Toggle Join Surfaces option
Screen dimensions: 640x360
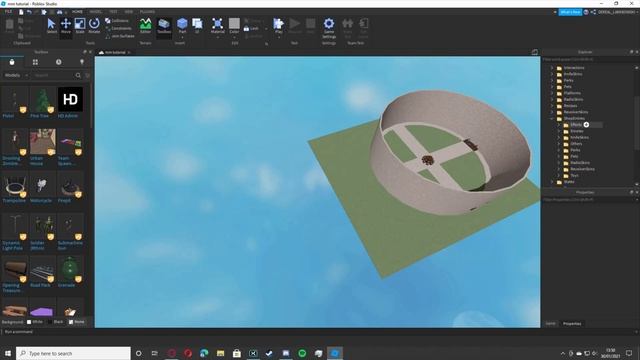120,36
